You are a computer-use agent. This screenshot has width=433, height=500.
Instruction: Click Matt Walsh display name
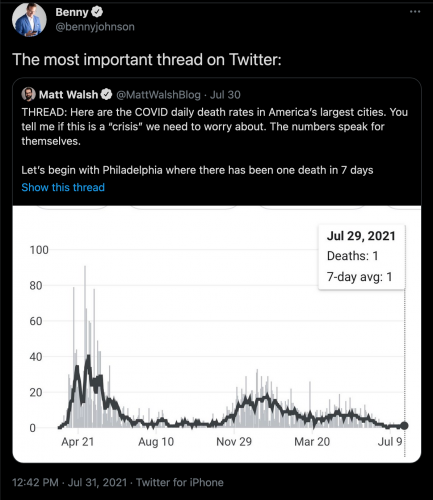pos(68,95)
